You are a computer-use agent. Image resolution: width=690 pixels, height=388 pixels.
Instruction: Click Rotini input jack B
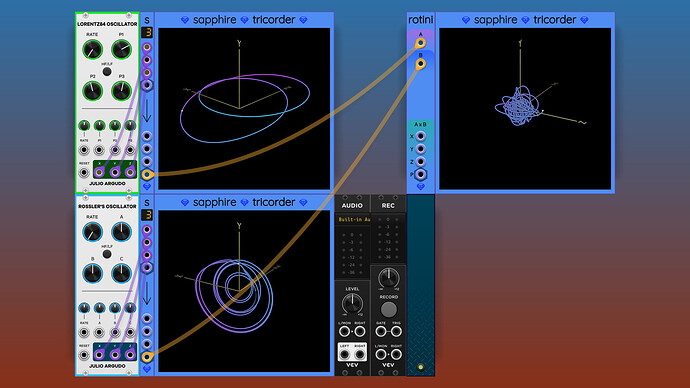(x=420, y=64)
